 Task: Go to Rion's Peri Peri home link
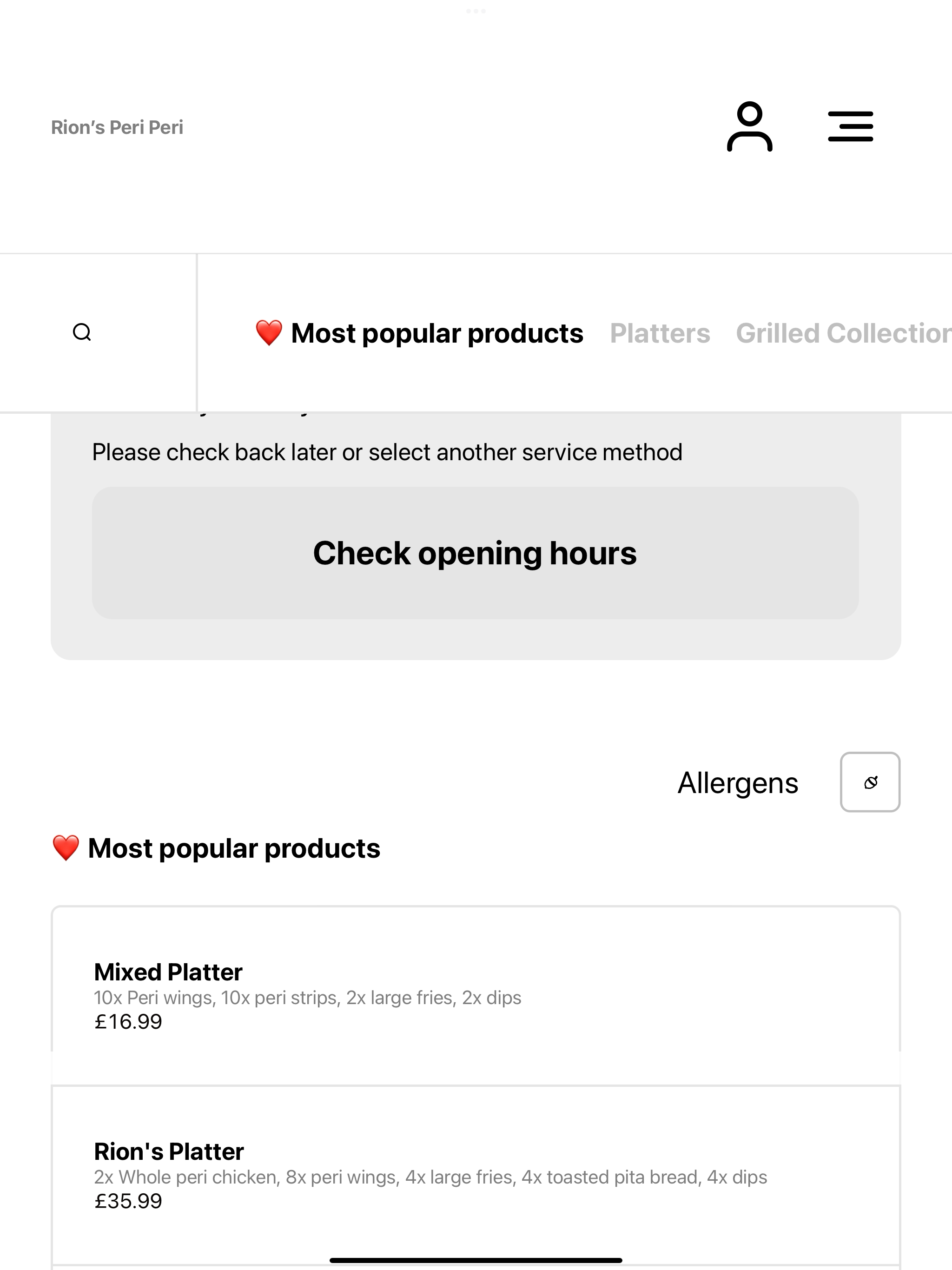click(x=117, y=127)
